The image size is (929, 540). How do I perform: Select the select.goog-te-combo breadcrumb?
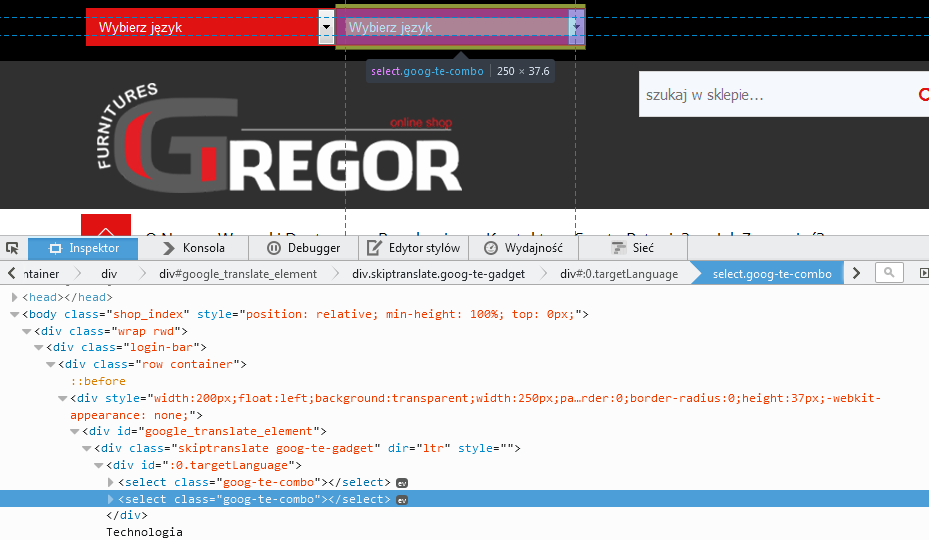[772, 274]
